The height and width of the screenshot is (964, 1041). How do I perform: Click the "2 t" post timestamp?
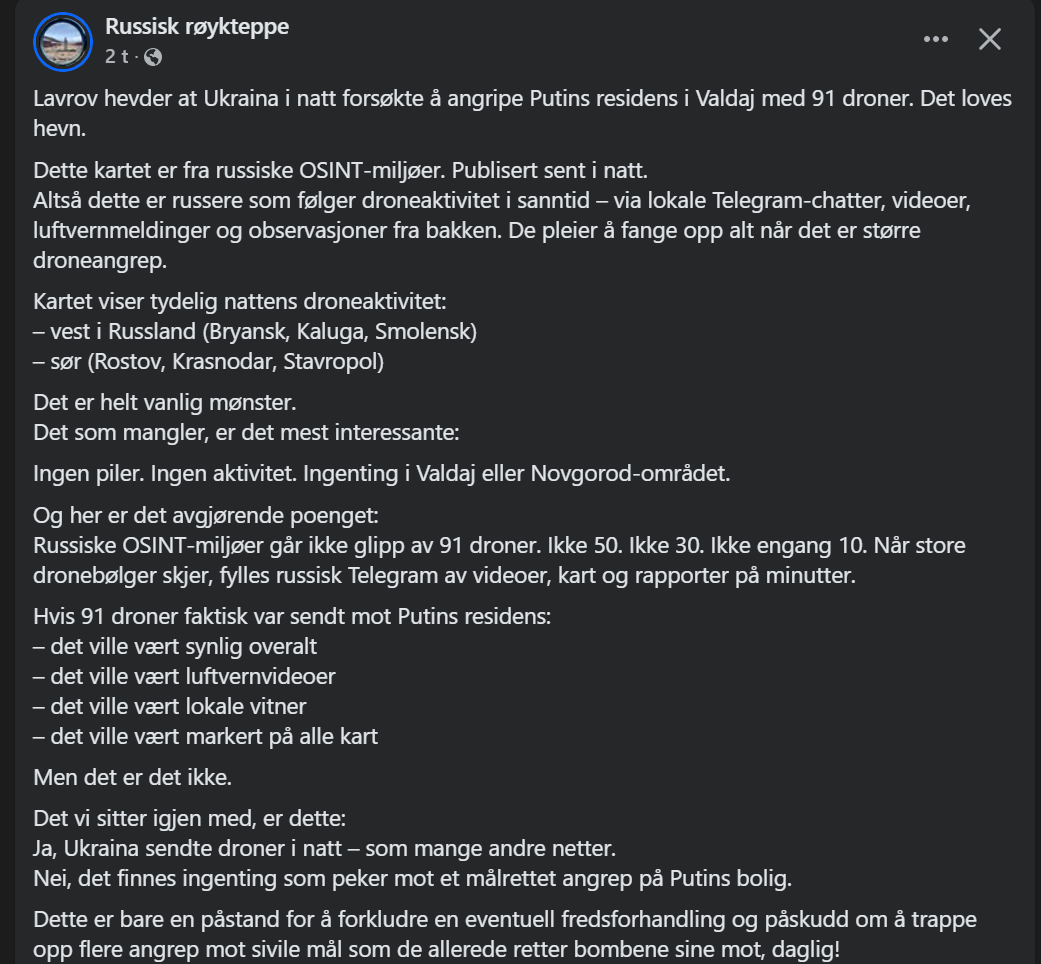(x=117, y=57)
